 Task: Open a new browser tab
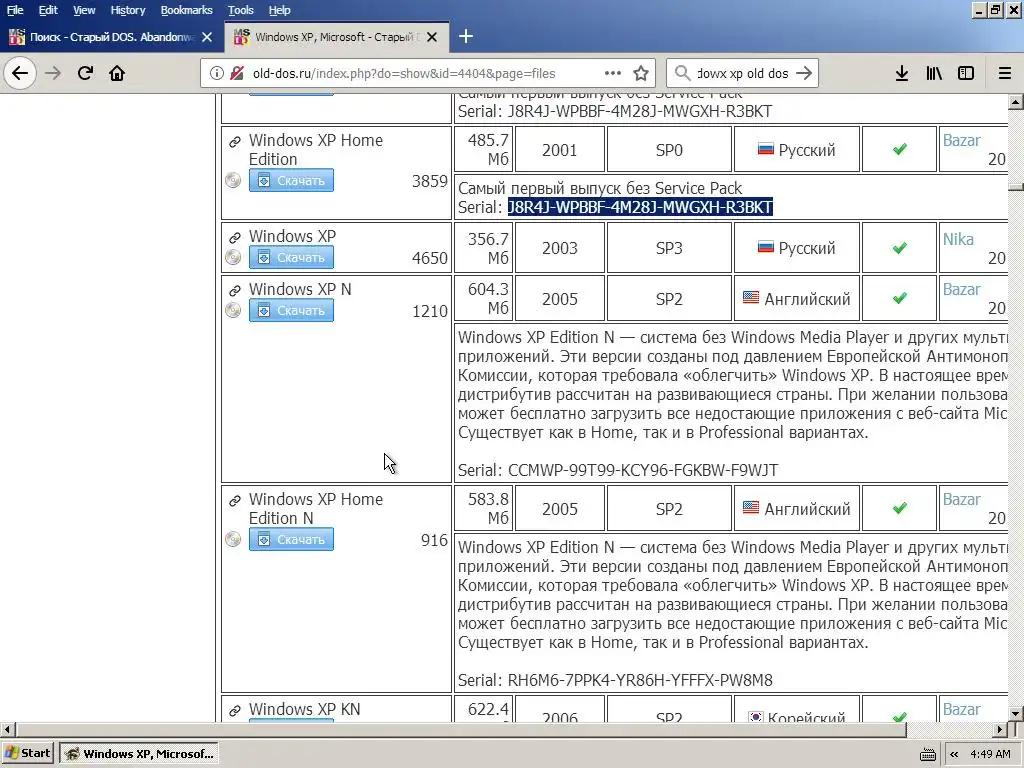tap(466, 37)
